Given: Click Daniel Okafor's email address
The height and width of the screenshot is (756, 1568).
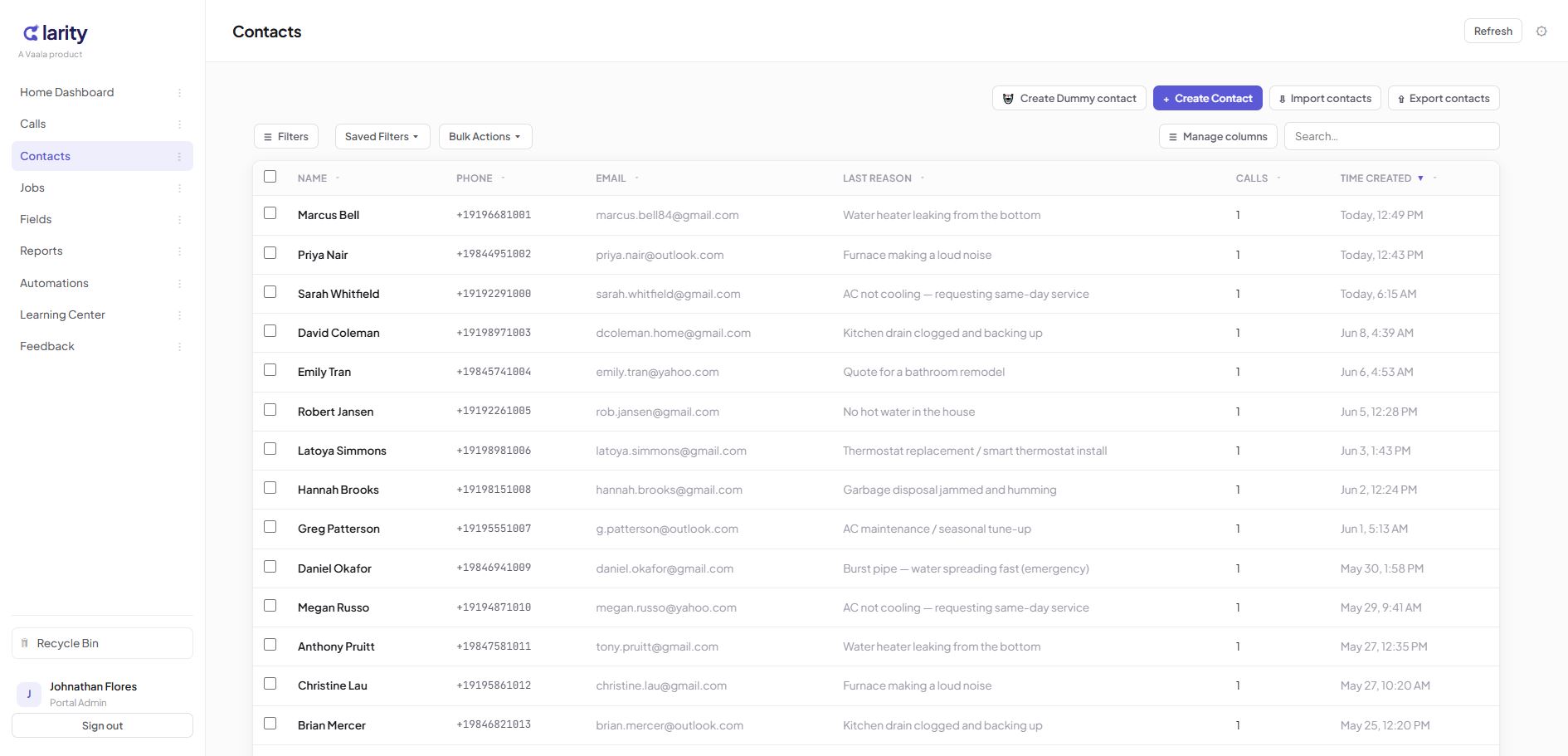Looking at the screenshot, I should tap(665, 568).
